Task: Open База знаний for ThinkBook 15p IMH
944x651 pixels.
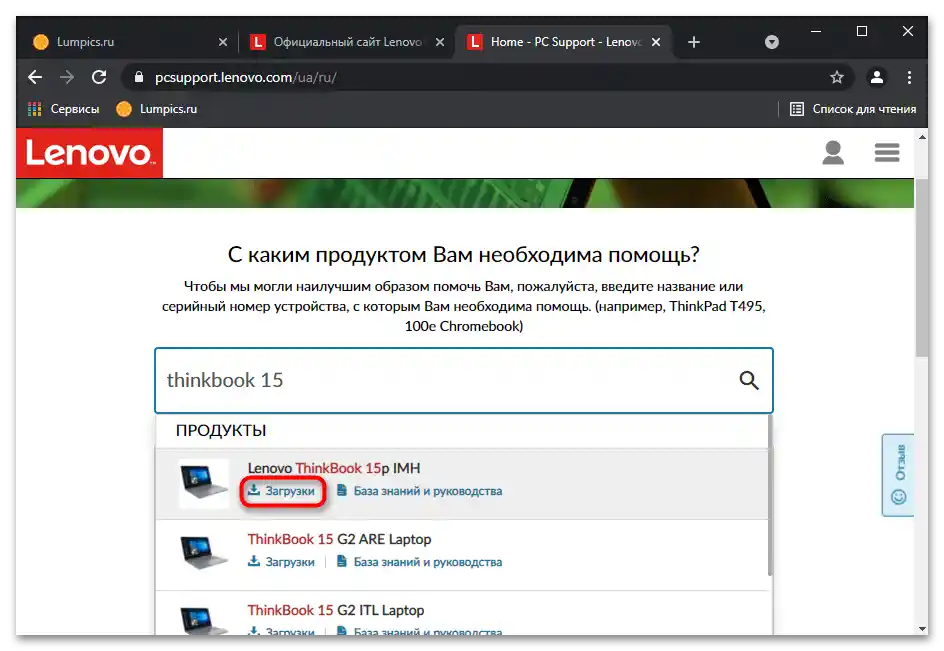Action: 420,491
